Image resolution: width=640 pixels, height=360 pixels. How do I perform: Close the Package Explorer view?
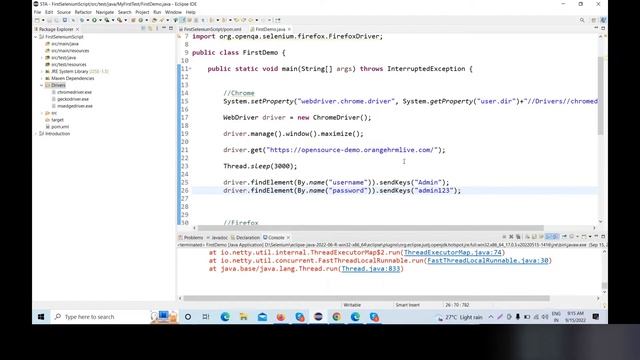pos(77,29)
